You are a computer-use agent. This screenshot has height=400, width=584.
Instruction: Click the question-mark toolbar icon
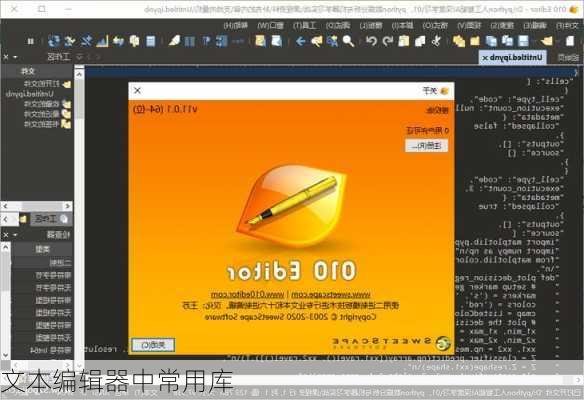tap(206, 41)
